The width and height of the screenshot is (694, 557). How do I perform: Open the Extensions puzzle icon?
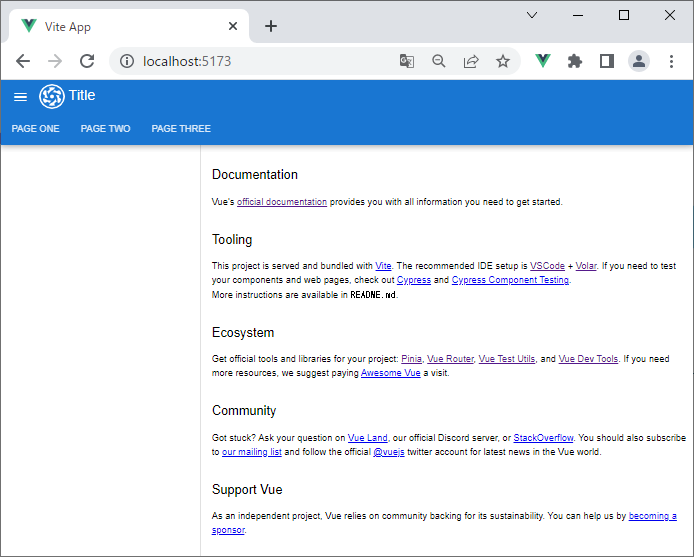click(x=574, y=61)
